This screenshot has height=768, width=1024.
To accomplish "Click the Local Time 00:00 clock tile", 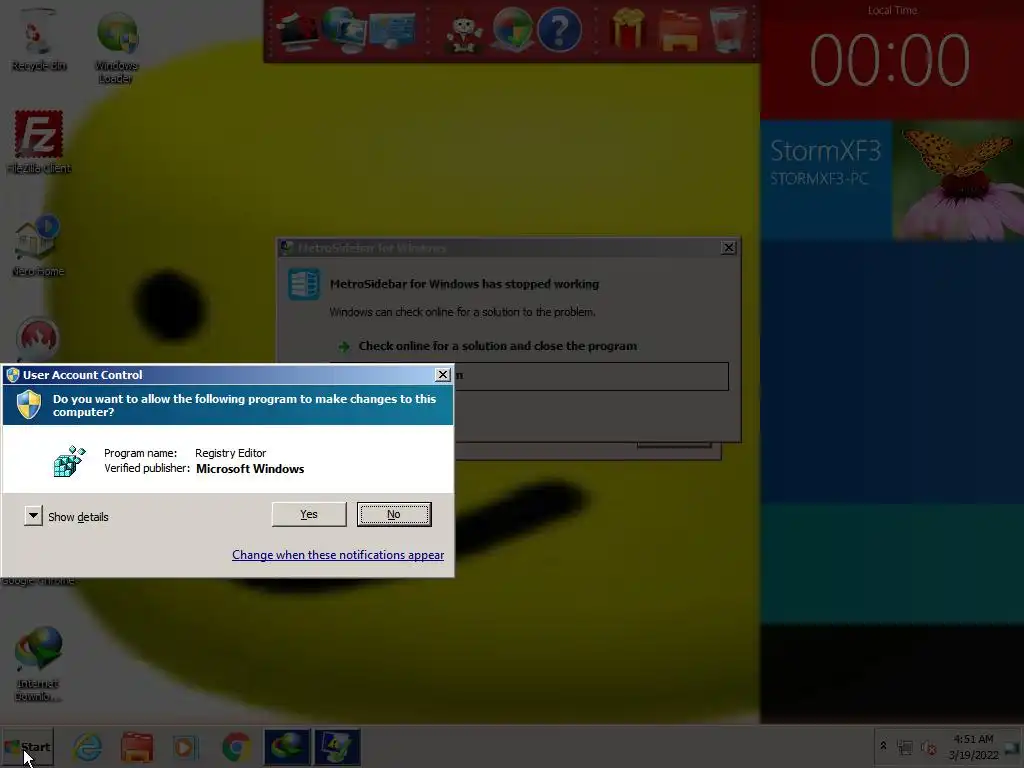I will coord(892,59).
